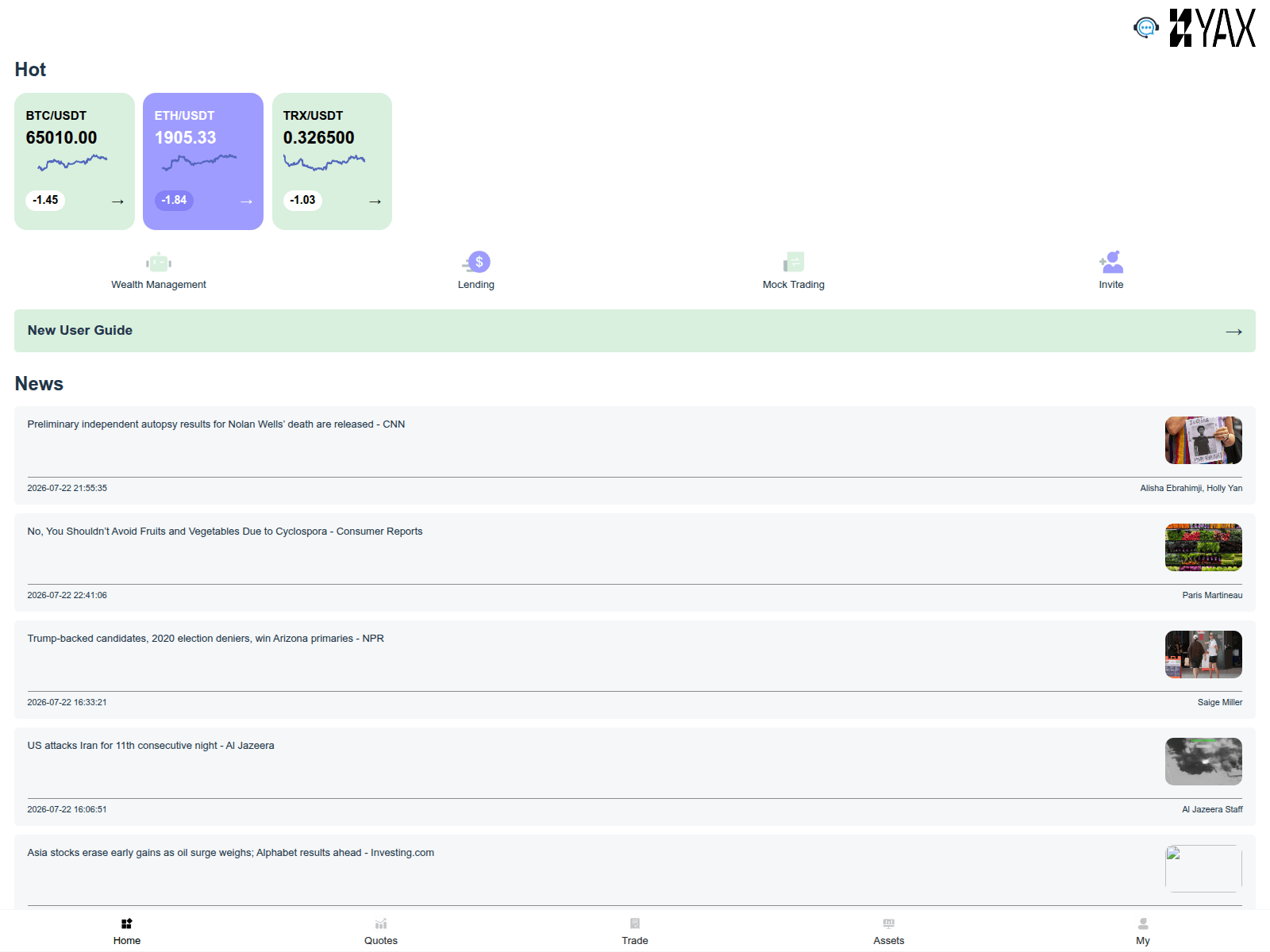1270x952 pixels.
Task: Open the Nolan Wells autopsy news headline
Action: 216,424
